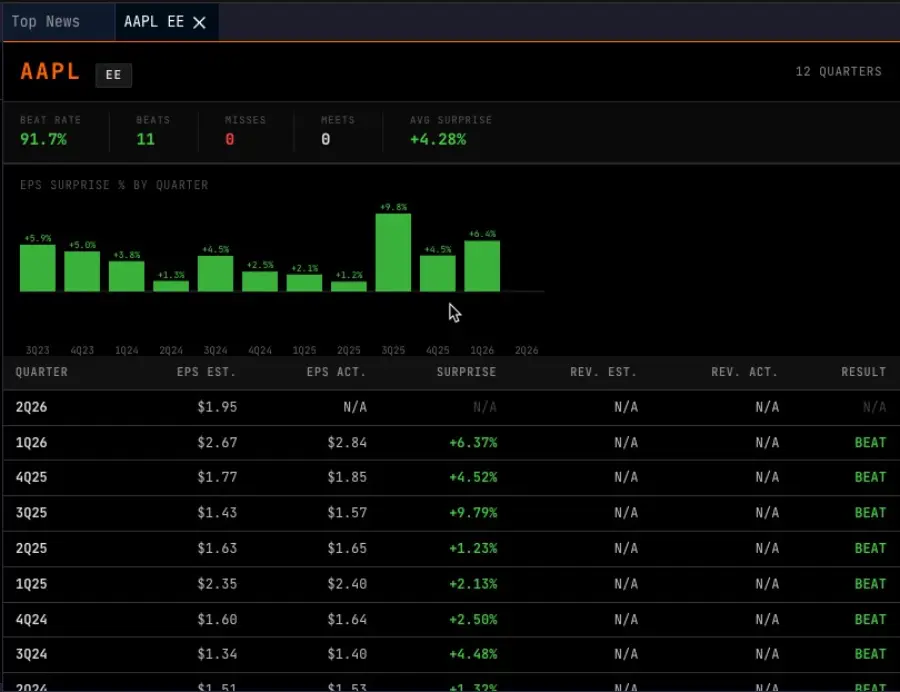Screen dimensions: 900x692
Task: Click the Beat Rate stat showing 91.7%
Action: [50, 130]
